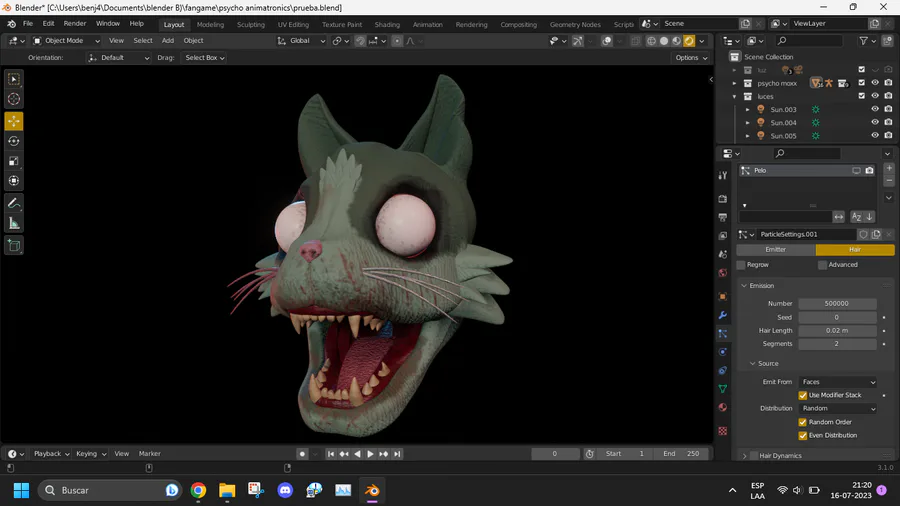The height and width of the screenshot is (506, 900).
Task: Expand the Hair Dynamics panel
Action: [x=745, y=455]
